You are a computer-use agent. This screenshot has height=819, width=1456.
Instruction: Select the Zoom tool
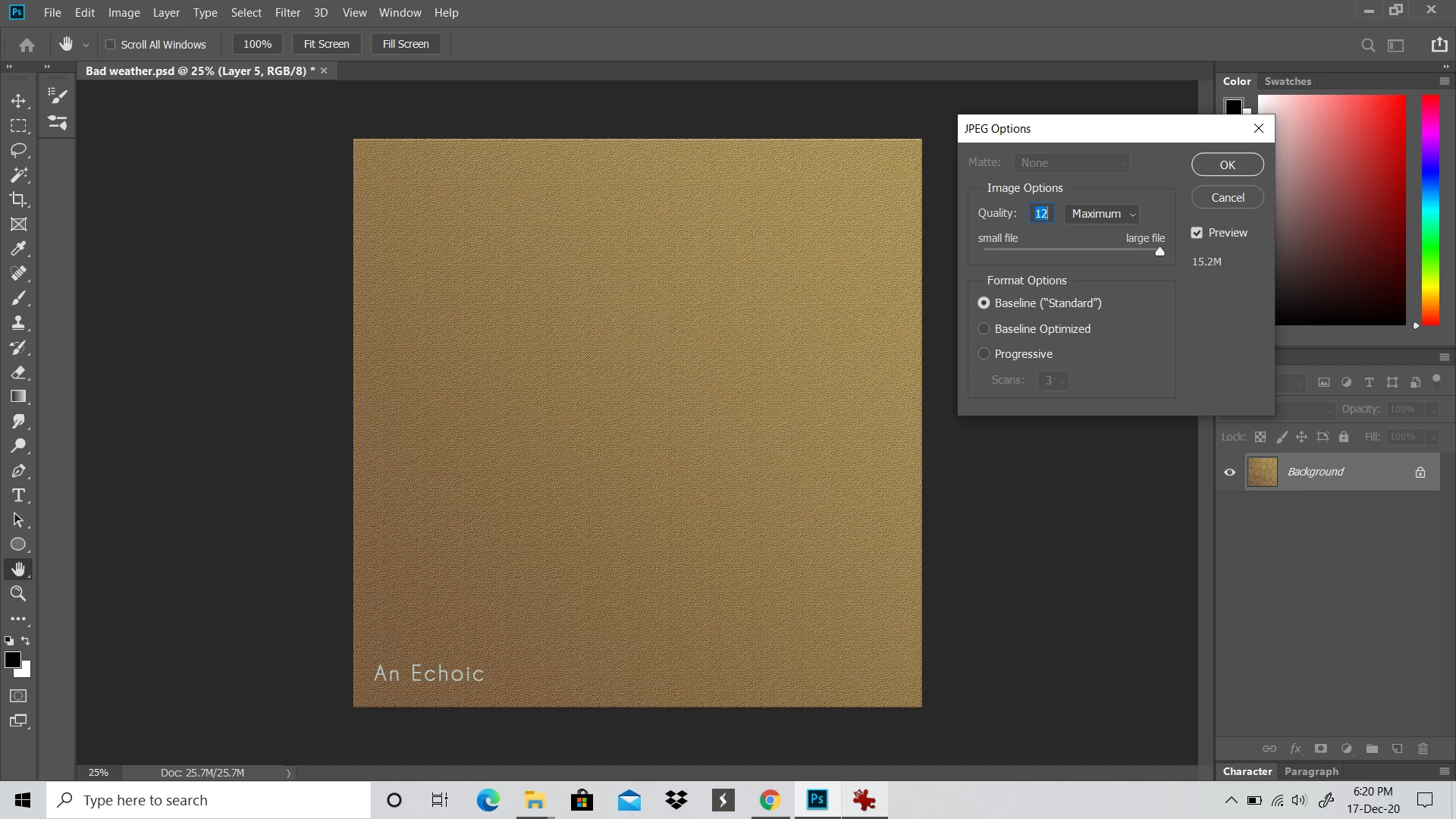pyautogui.click(x=18, y=594)
